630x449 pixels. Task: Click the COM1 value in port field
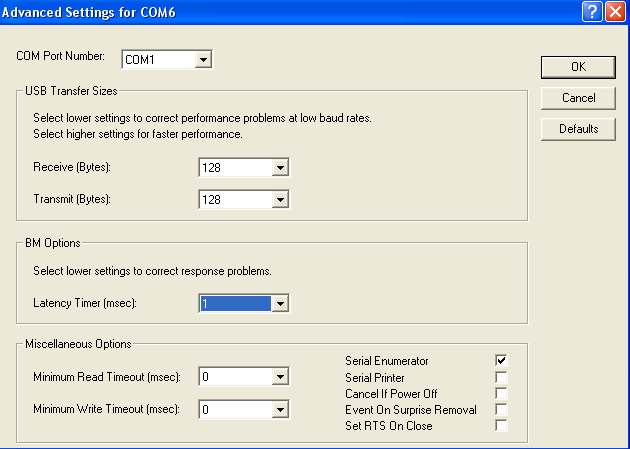click(x=157, y=60)
